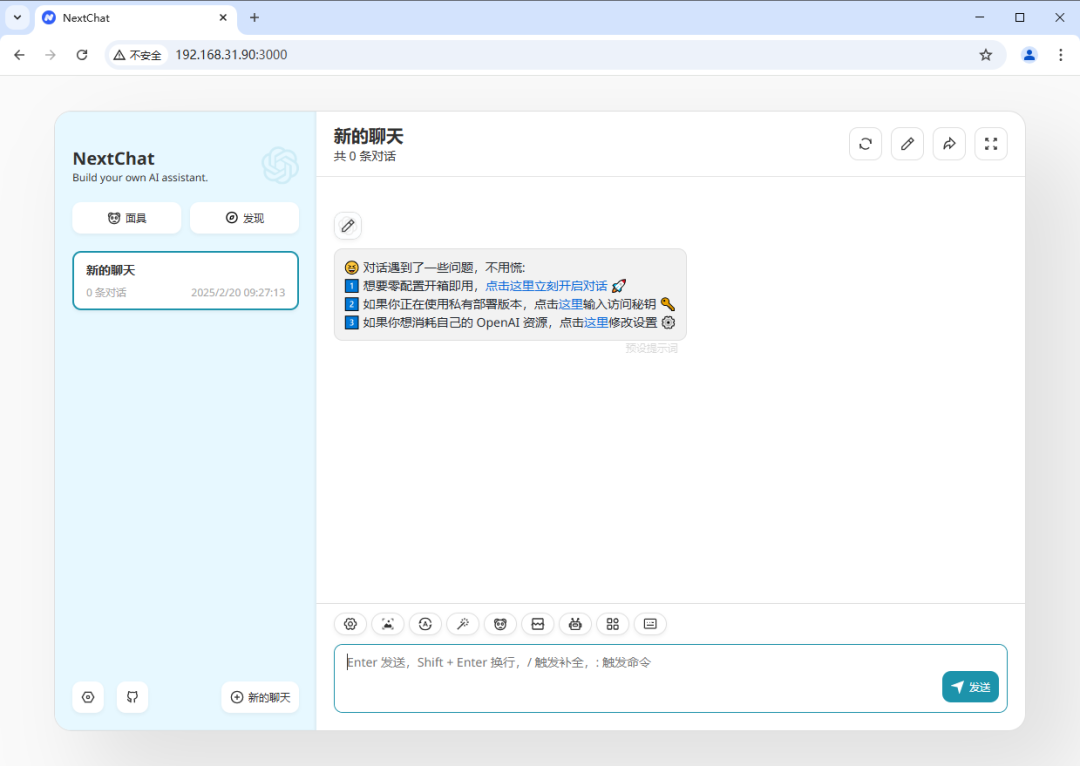Click the 面具 masks button

point(127,218)
